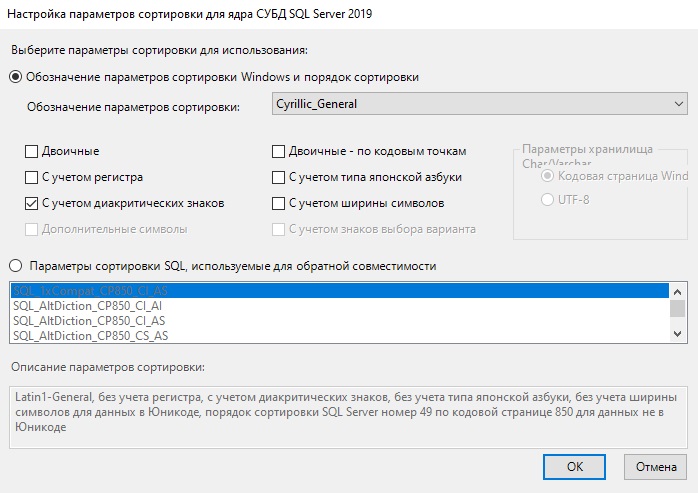Click the collation description text box
The width and height of the screenshot is (698, 493).
pos(348,417)
